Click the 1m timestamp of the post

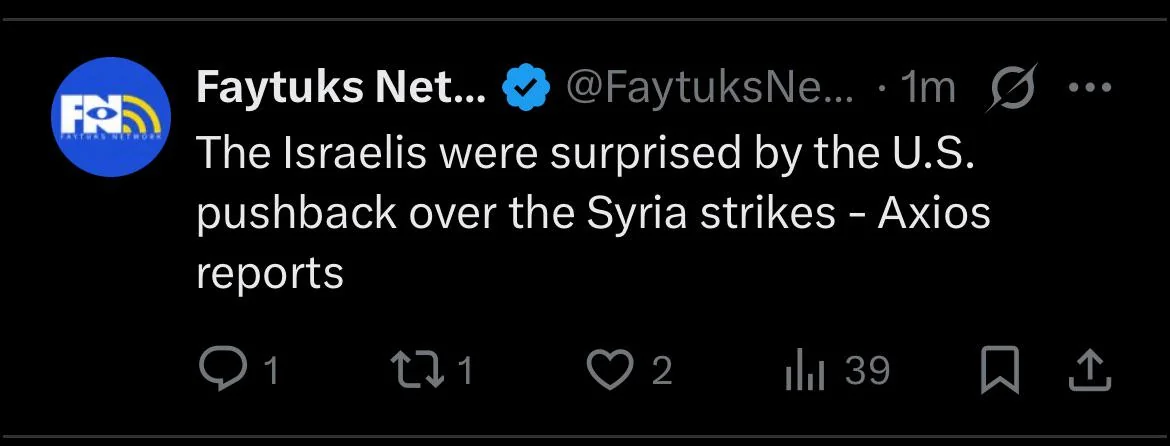click(x=927, y=88)
